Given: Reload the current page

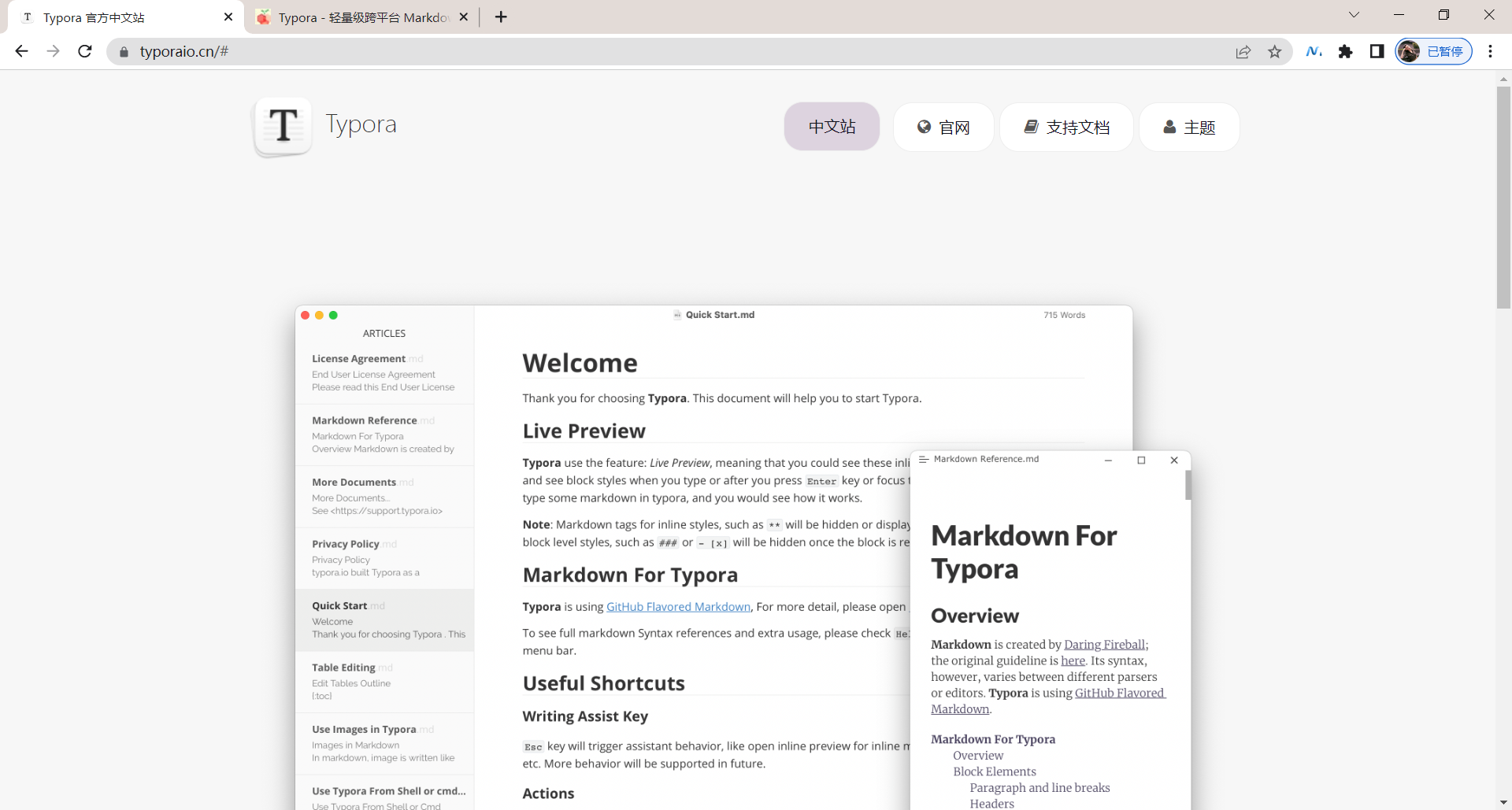Looking at the screenshot, I should [85, 51].
